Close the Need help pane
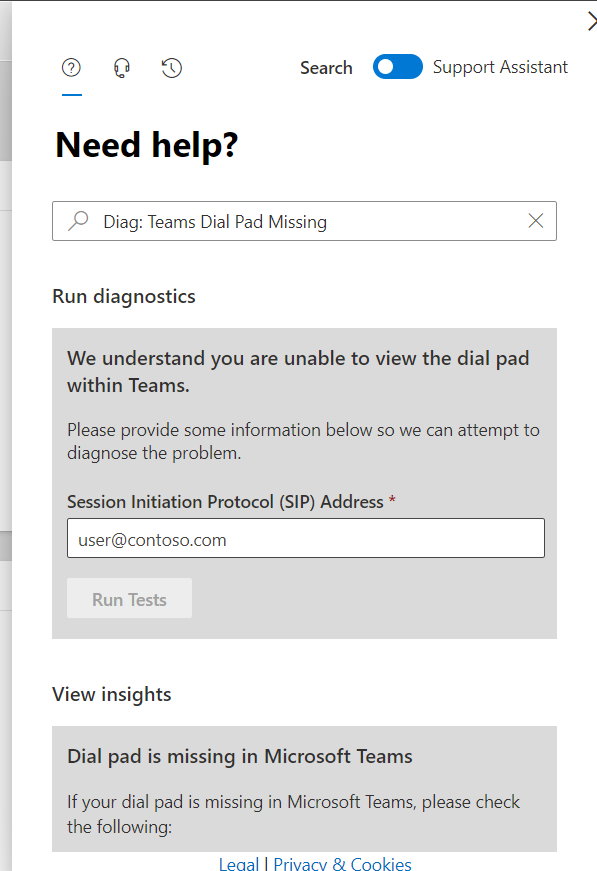The height and width of the screenshot is (871, 597). [592, 22]
